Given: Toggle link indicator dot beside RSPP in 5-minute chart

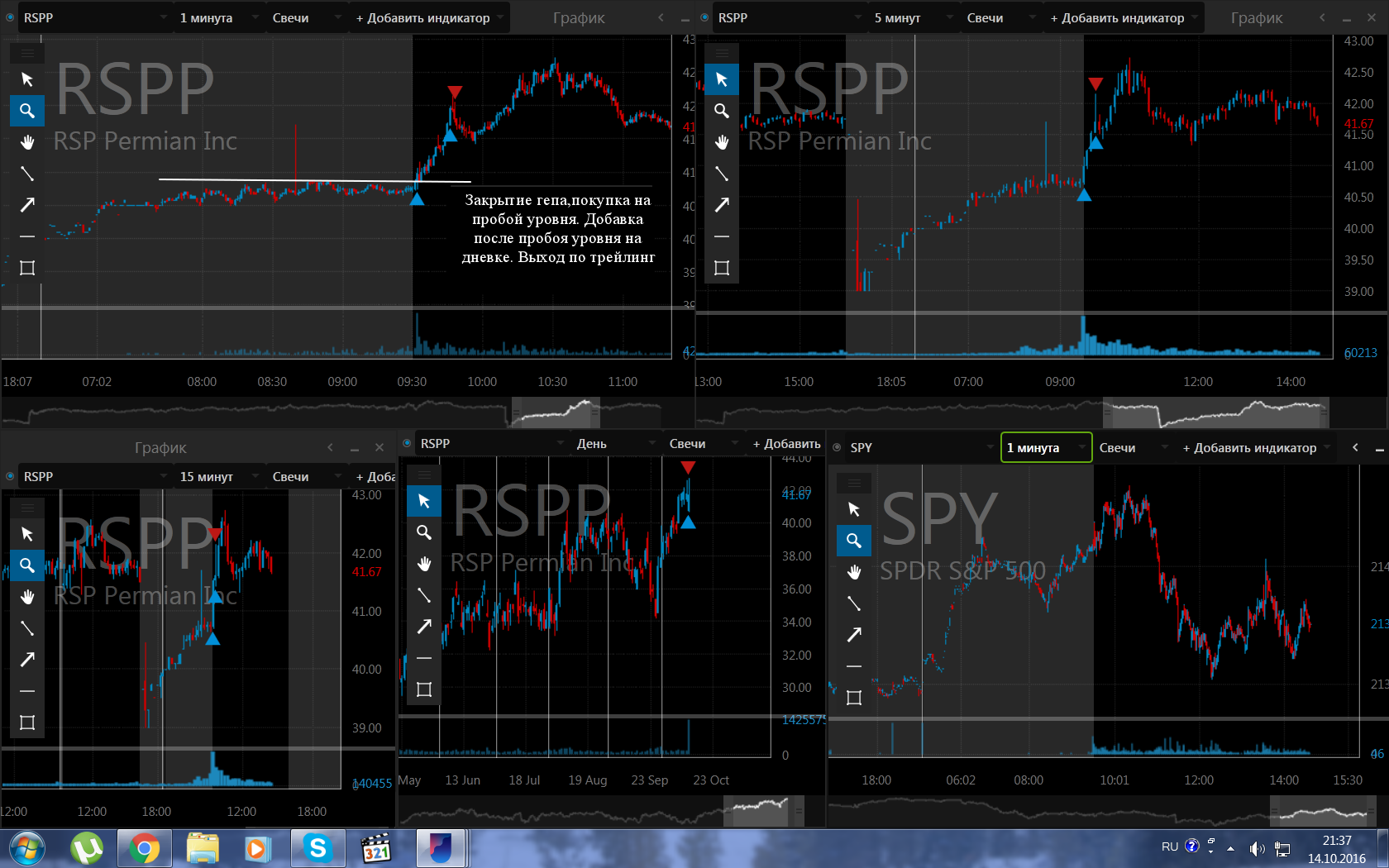Looking at the screenshot, I should pyautogui.click(x=704, y=17).
